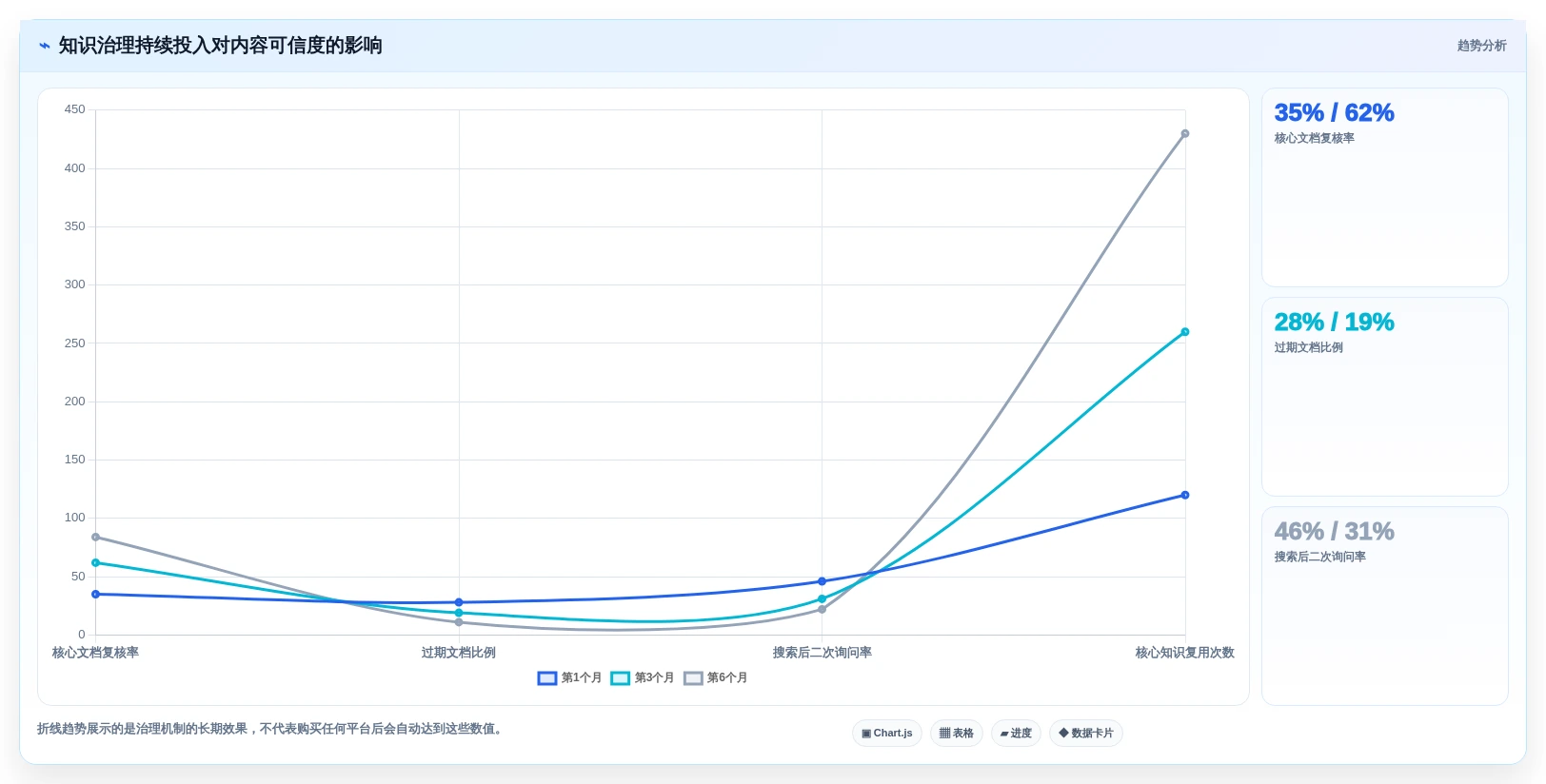Switch to the 表格 view tab
The width and height of the screenshot is (1546, 784).
point(956,734)
